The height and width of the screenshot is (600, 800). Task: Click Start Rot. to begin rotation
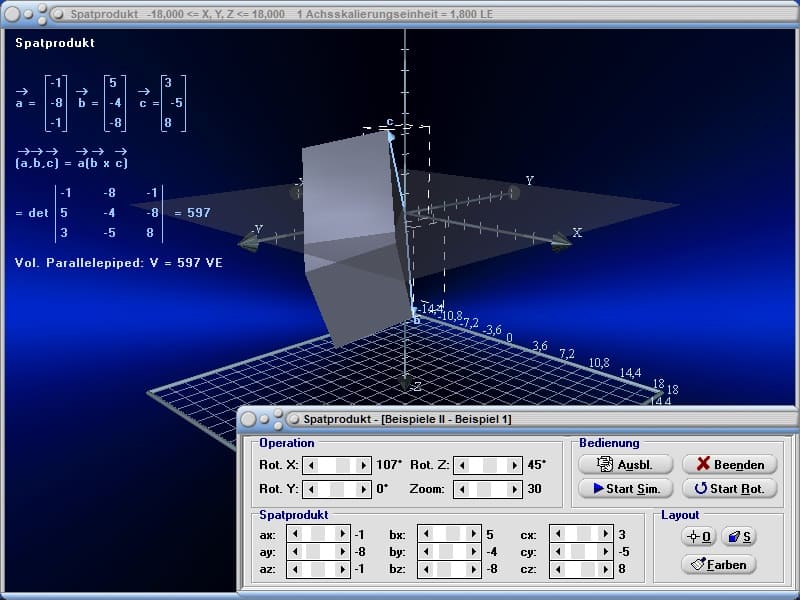[x=729, y=489]
